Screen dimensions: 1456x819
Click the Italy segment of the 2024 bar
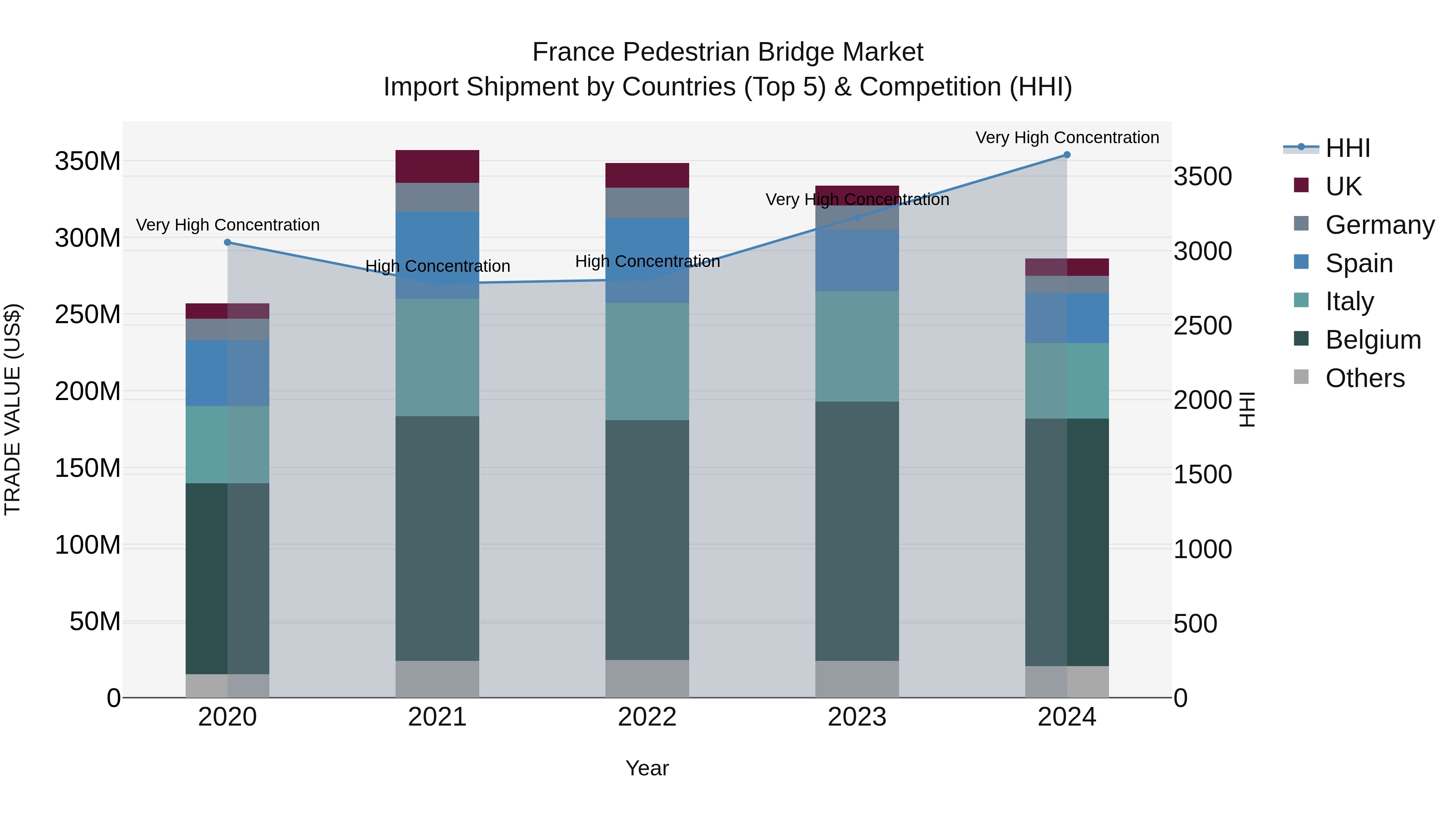[x=1067, y=381]
